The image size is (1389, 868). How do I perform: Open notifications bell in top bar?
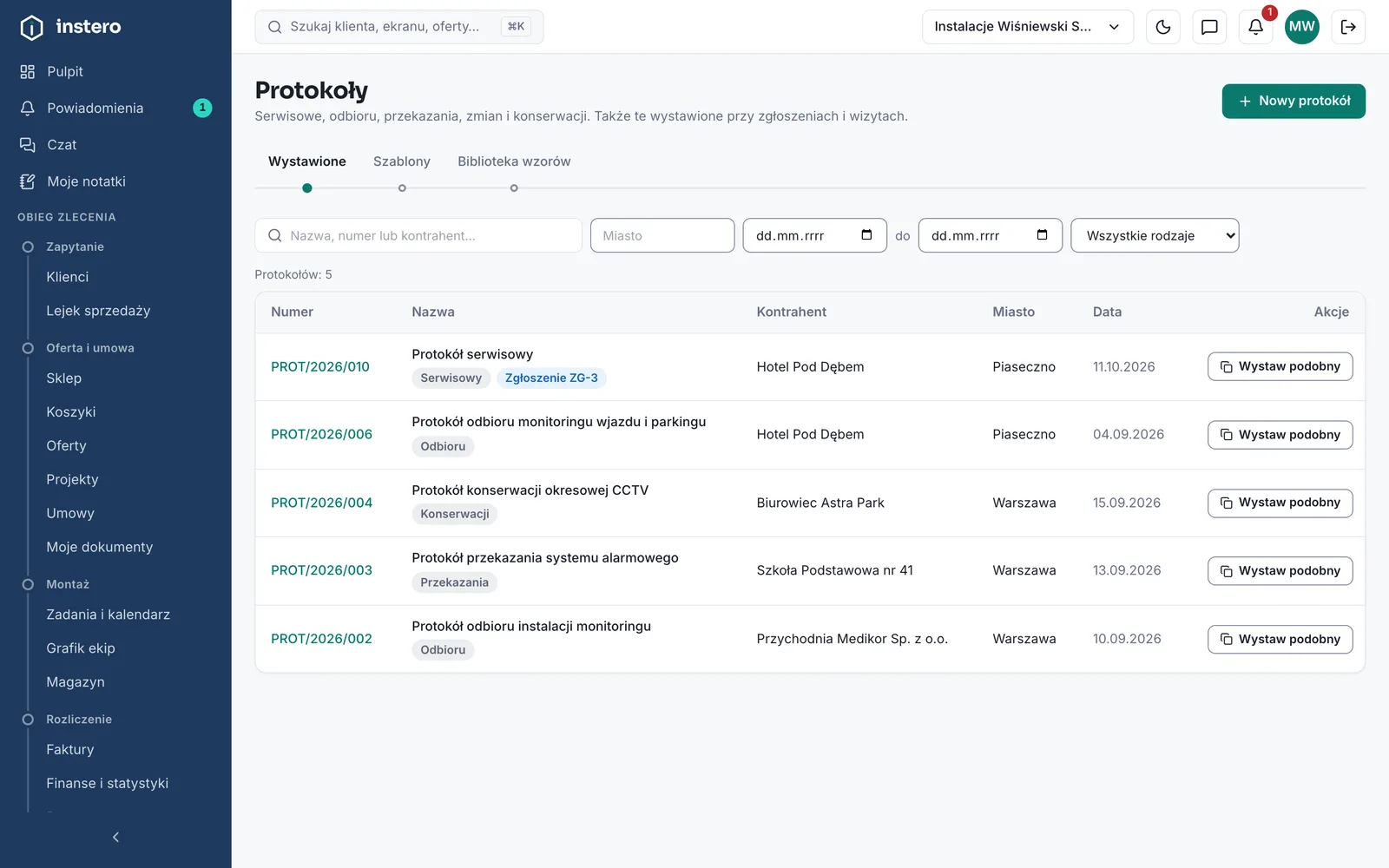coord(1255,27)
